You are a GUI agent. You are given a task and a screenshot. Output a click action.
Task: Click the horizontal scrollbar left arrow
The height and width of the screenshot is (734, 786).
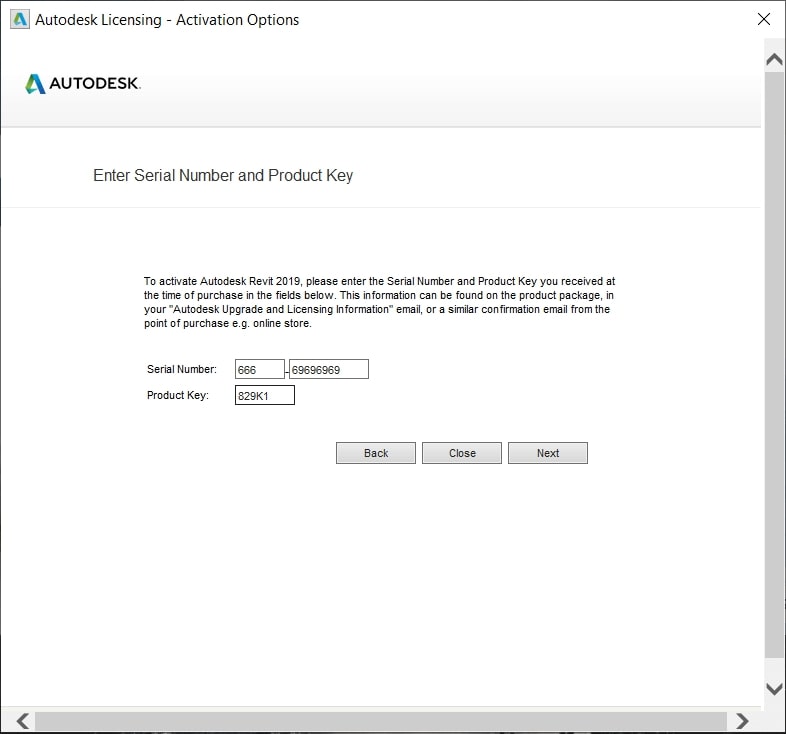(21, 720)
